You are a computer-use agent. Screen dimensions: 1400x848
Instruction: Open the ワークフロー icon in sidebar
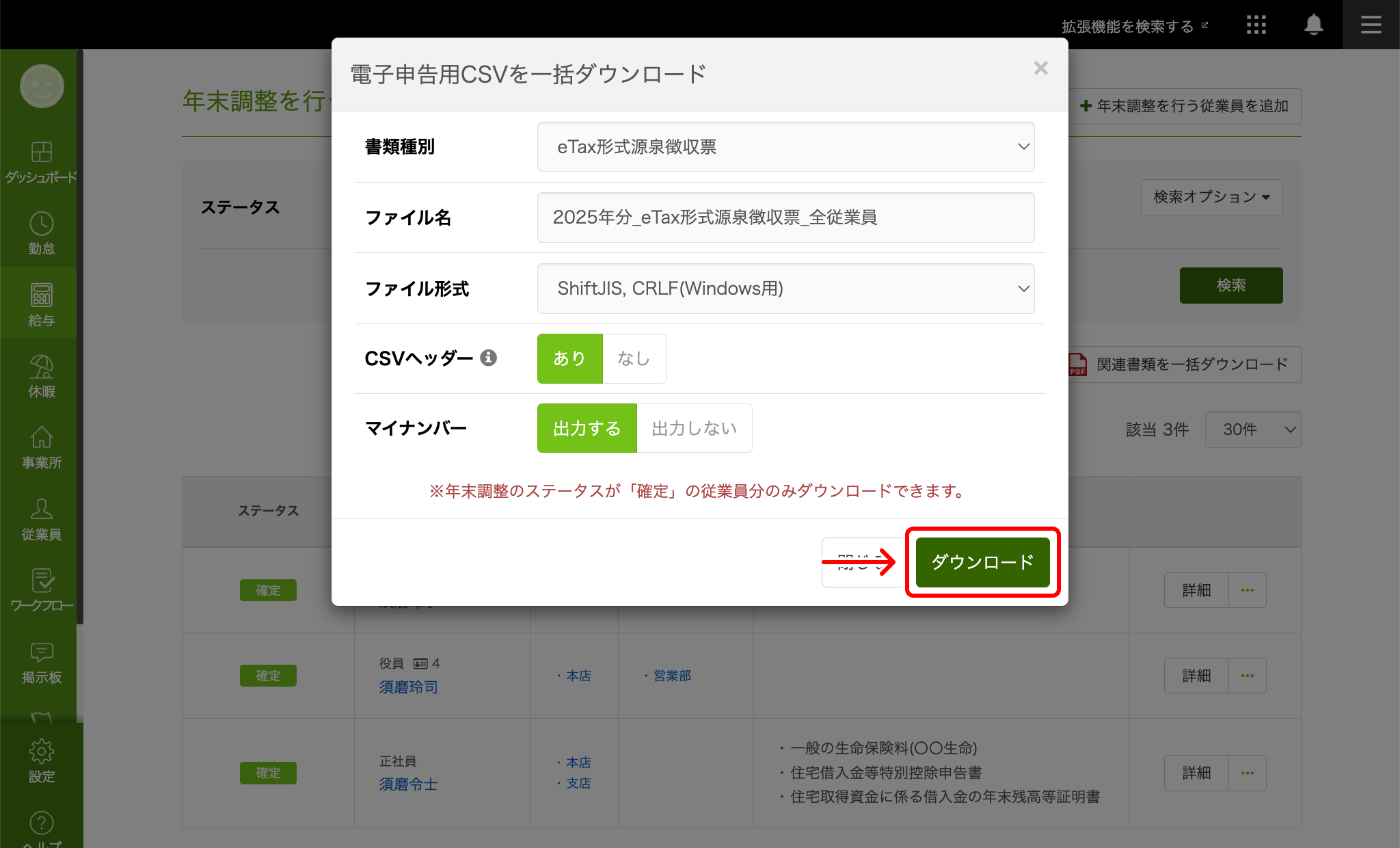point(42,581)
